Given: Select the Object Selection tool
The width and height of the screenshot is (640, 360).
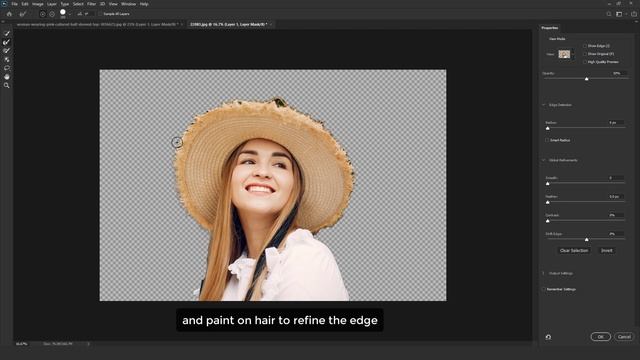Looking at the screenshot, I should click(7, 59).
